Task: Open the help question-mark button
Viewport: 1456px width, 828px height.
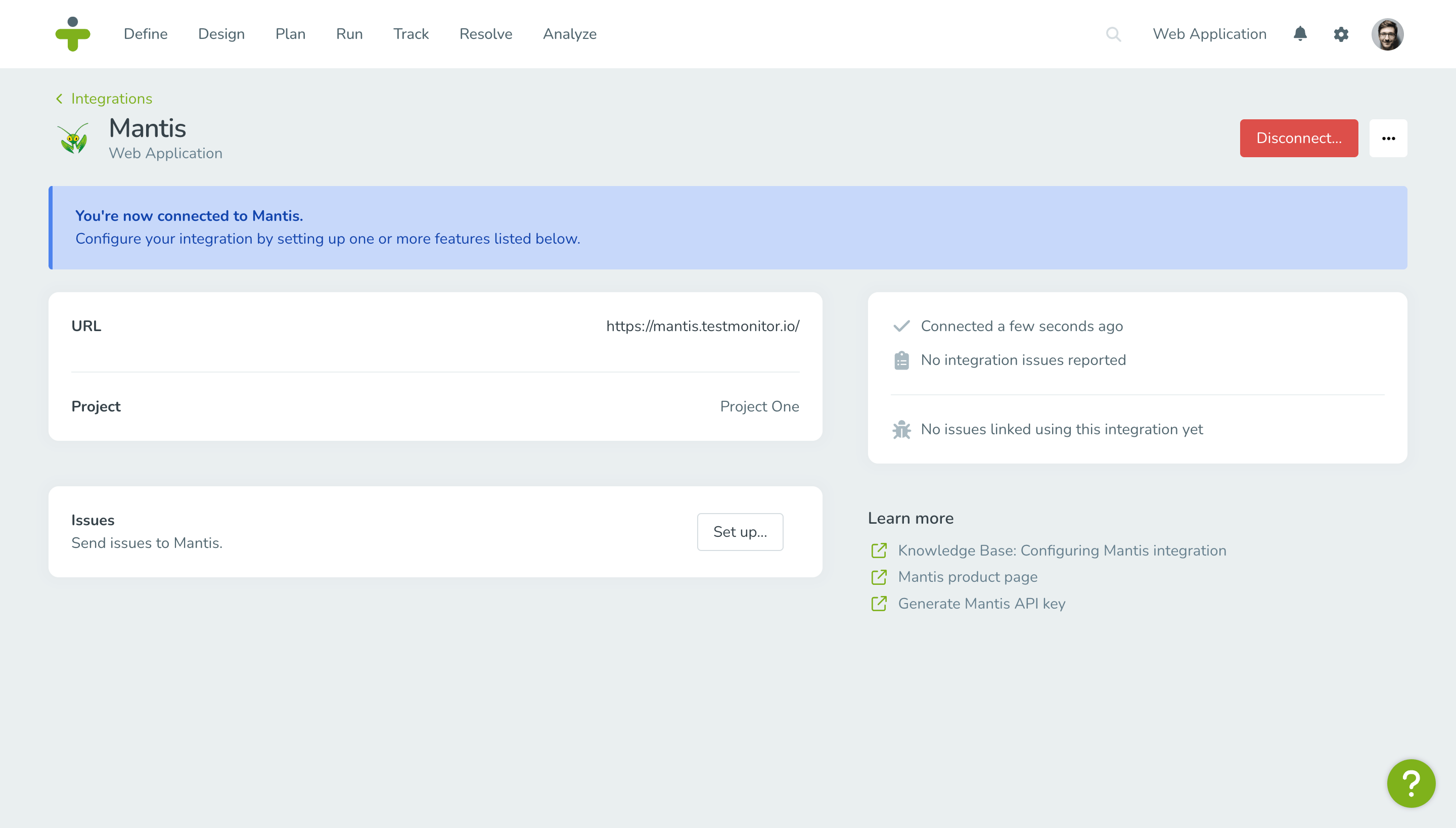Action: click(1411, 783)
